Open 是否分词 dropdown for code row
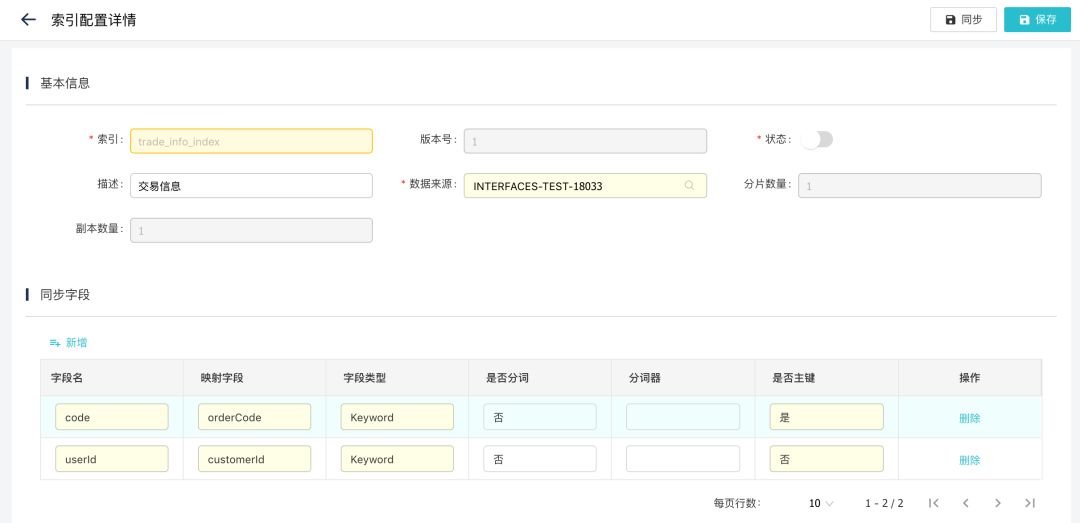 pos(539,417)
